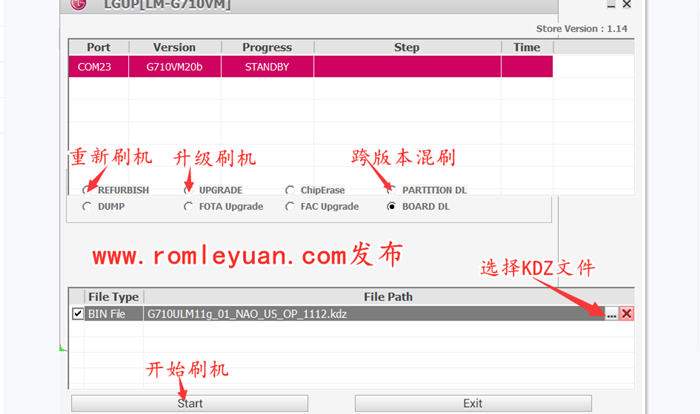The height and width of the screenshot is (414, 700).
Task: Click the Port column header
Action: [98, 47]
